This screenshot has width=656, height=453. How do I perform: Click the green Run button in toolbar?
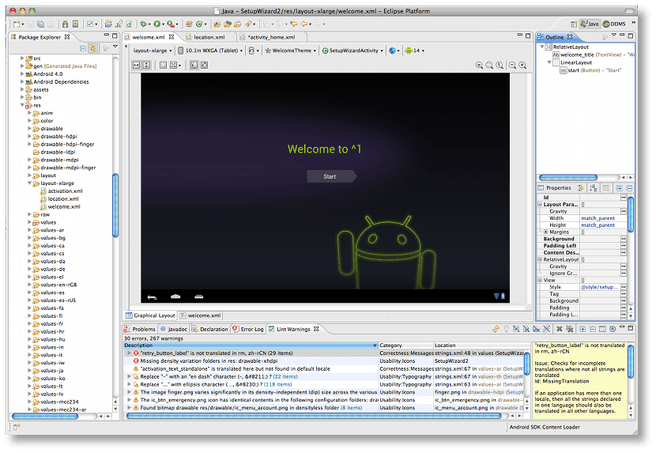[x=157, y=24]
